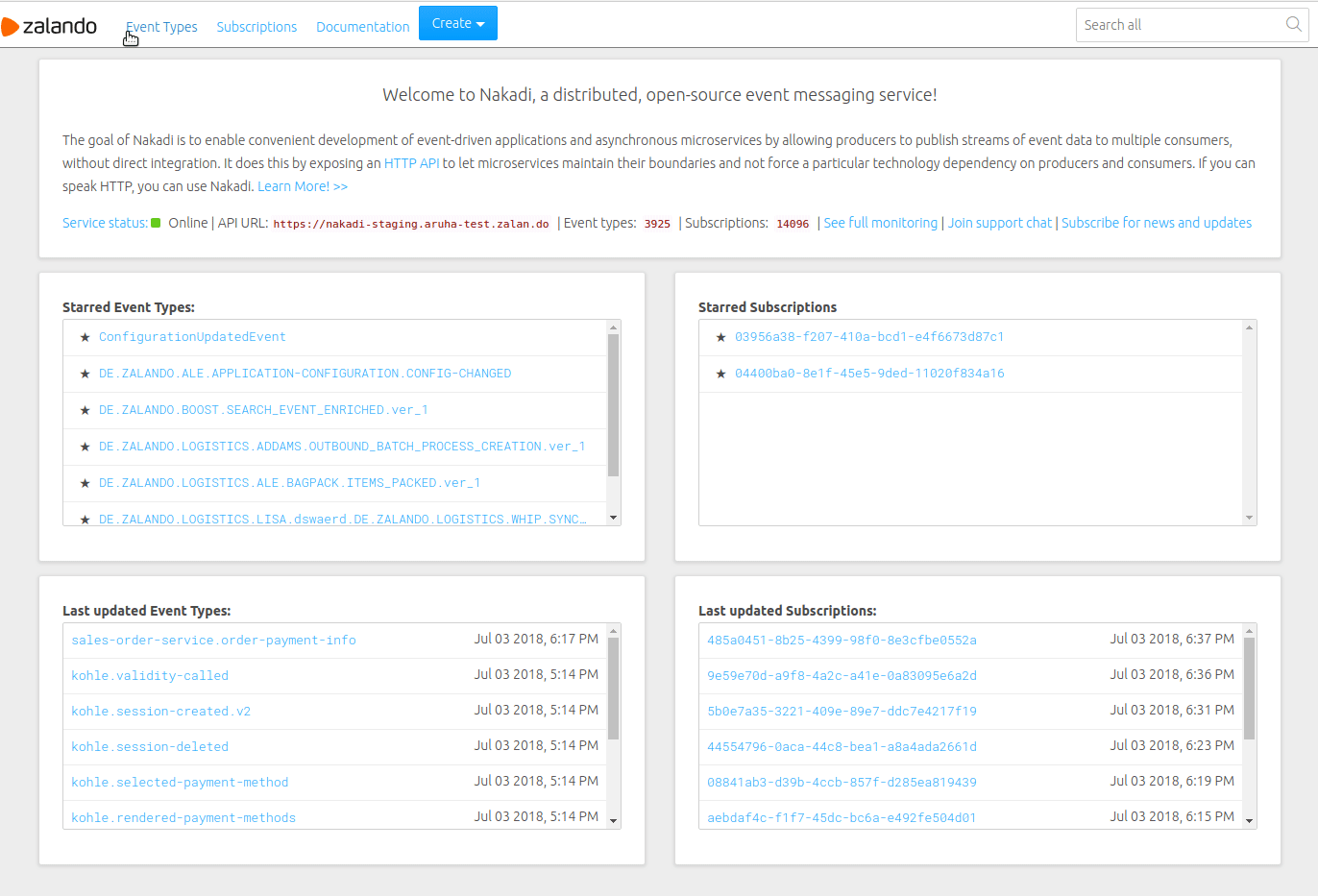
Task: Open DE.ZALANDO.LOGISTICS.ADDAMS.OUTBOUND_BATCH_PROCESS_CREATION.ver_1
Action: point(342,447)
